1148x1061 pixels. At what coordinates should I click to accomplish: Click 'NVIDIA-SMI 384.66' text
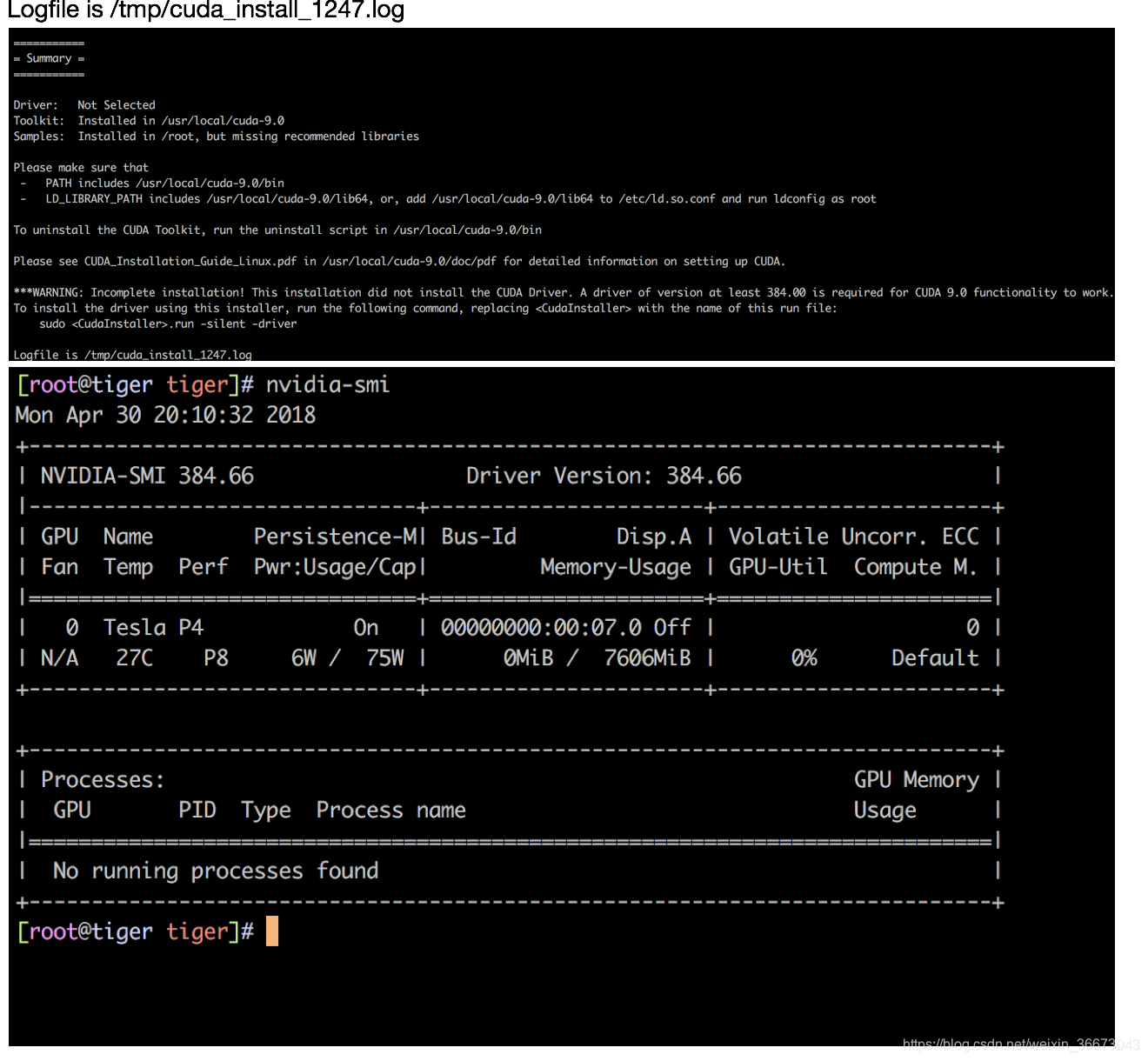[147, 476]
